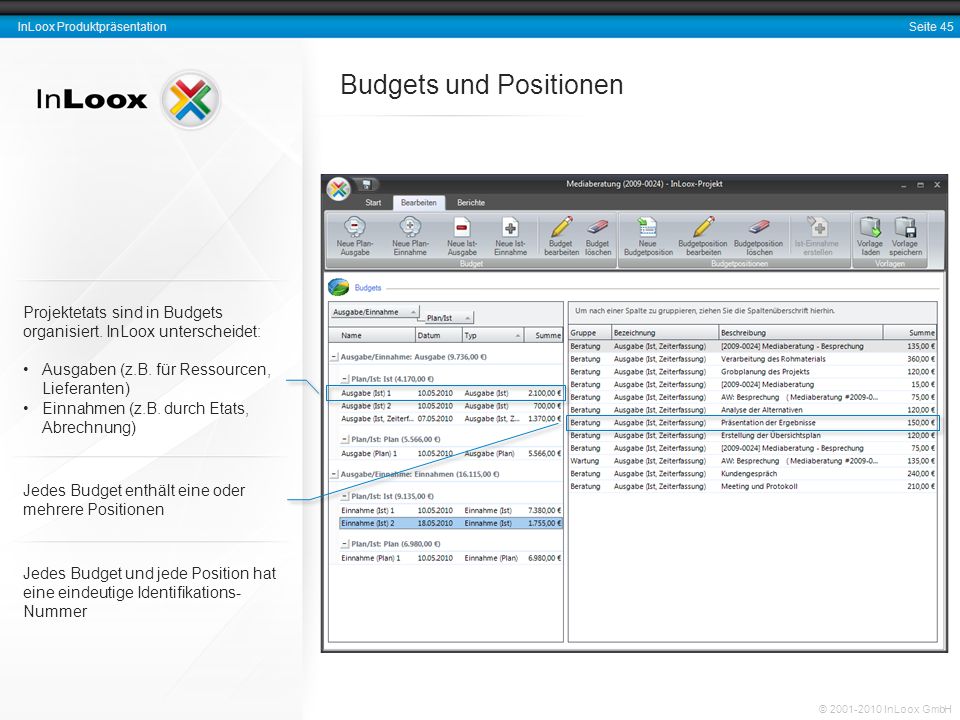Click the Vorlage laden icon
Screen dimensions: 960x720
[870, 227]
